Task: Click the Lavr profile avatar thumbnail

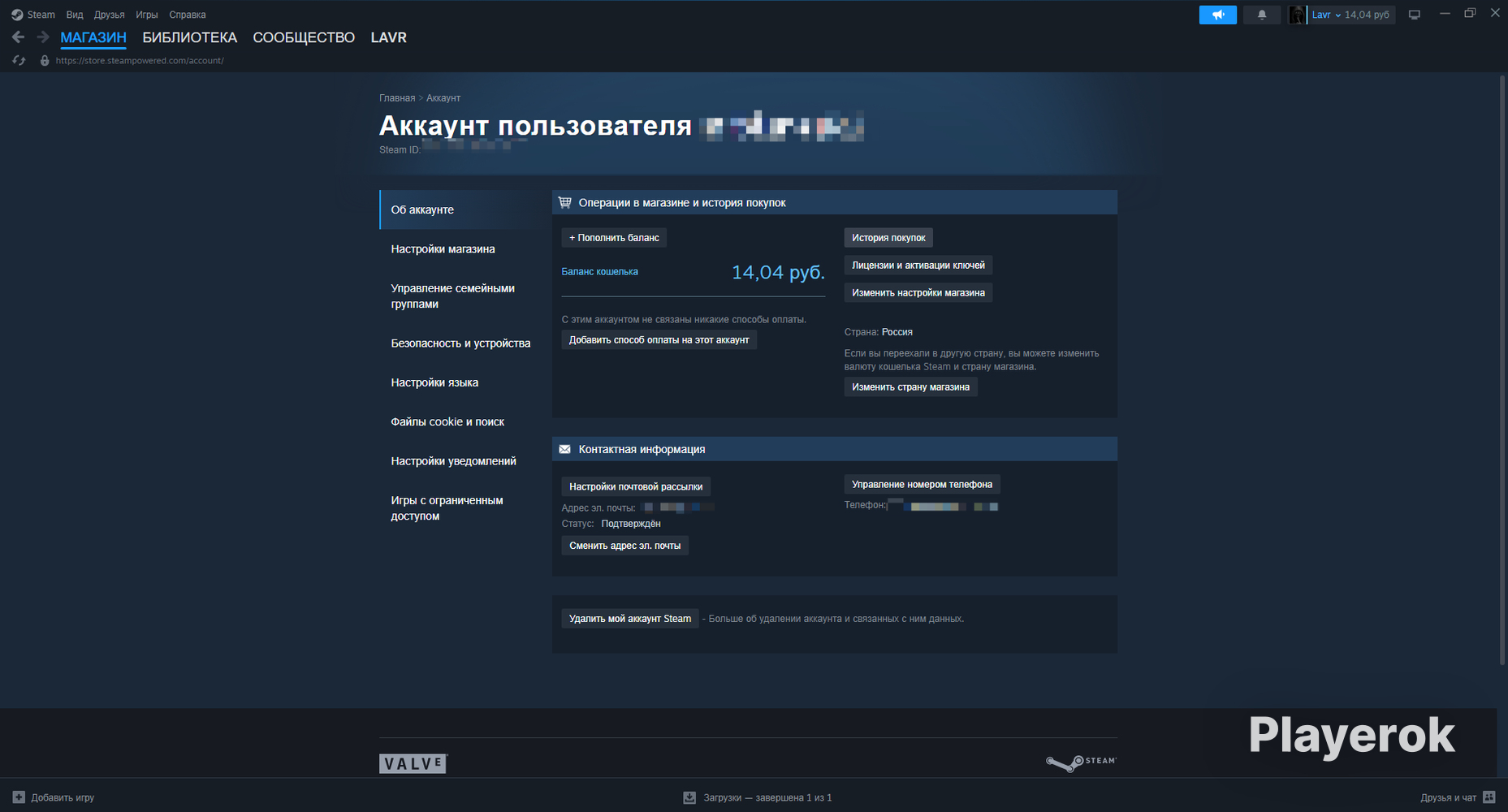Action: (1298, 15)
